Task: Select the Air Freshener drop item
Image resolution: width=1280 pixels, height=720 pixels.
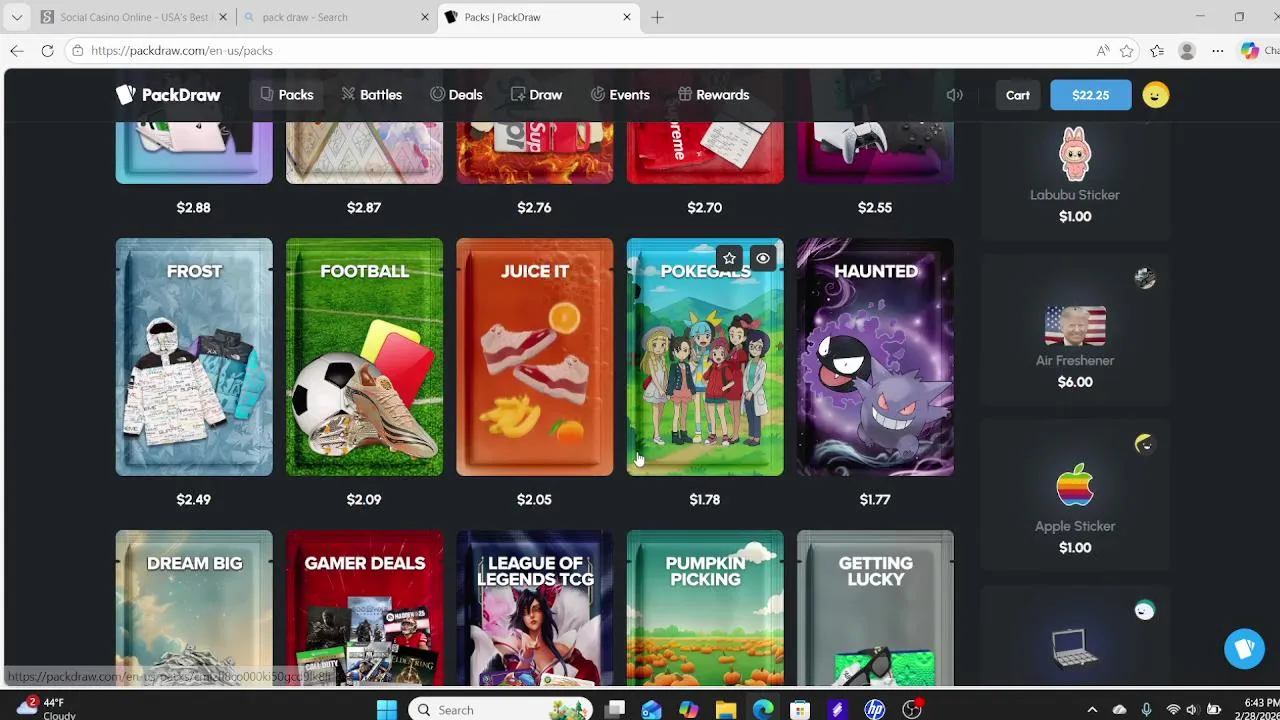Action: [x=1075, y=330]
